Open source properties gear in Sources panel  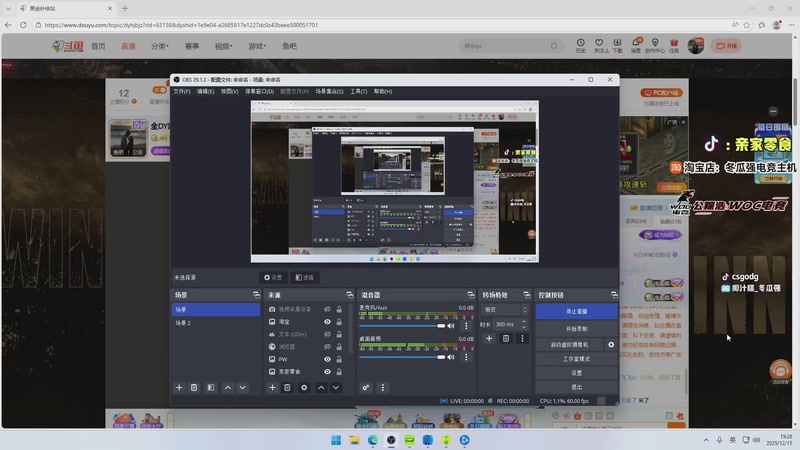tap(304, 387)
